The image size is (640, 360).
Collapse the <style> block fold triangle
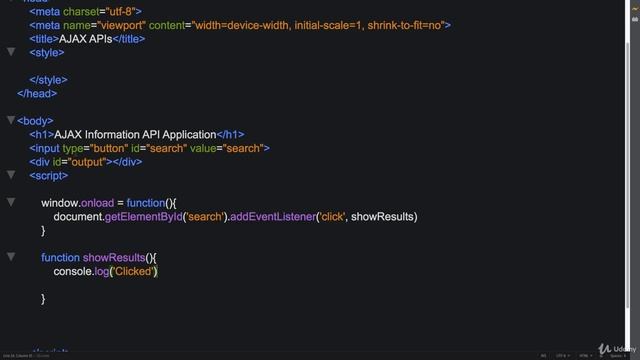click(11, 51)
